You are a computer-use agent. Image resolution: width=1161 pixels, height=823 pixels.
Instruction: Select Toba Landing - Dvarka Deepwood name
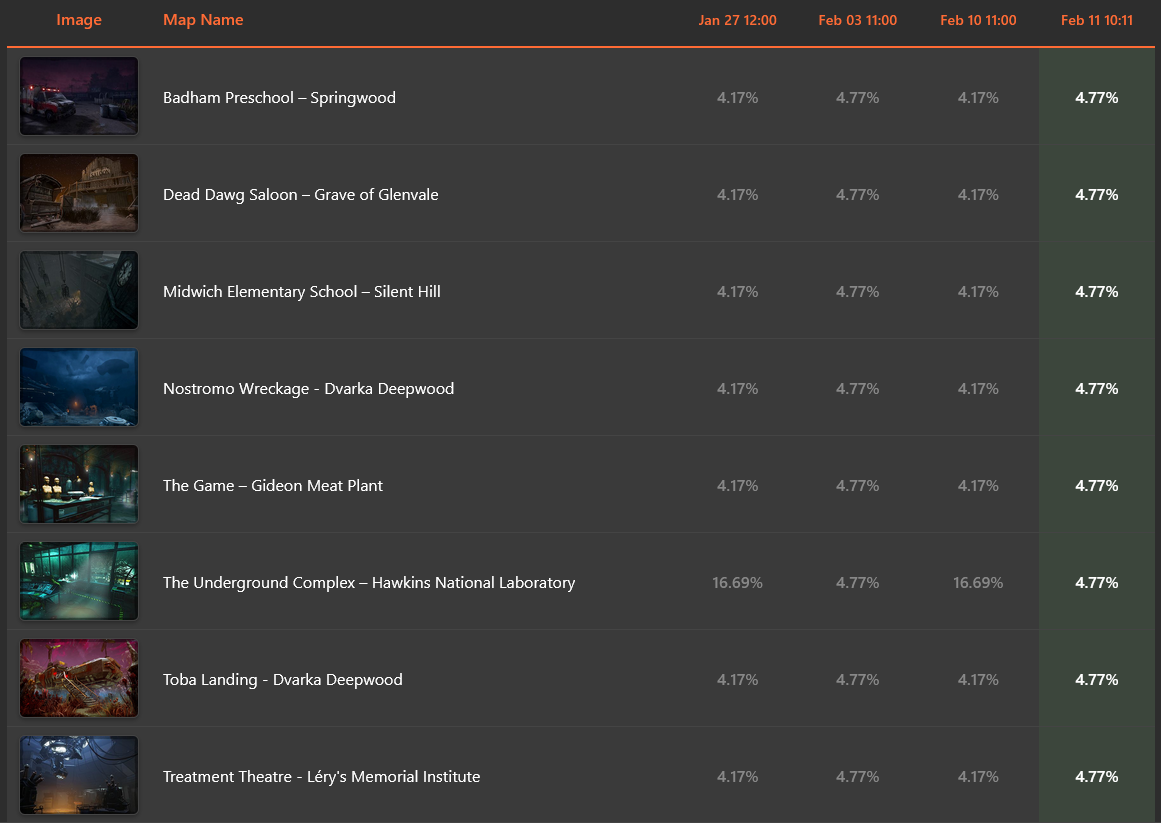[283, 680]
